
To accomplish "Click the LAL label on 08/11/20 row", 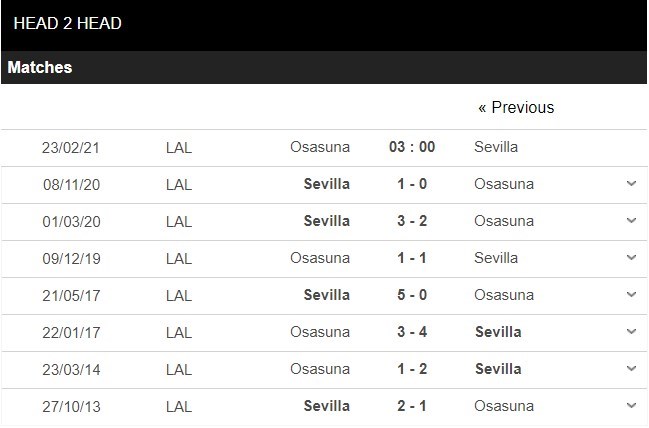I will [x=179, y=184].
